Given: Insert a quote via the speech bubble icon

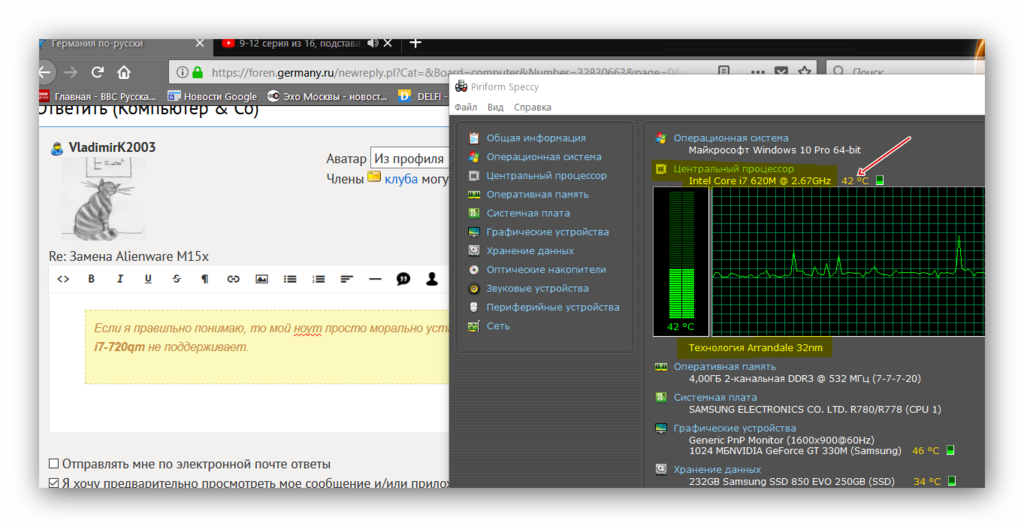Looking at the screenshot, I should pyautogui.click(x=404, y=279).
